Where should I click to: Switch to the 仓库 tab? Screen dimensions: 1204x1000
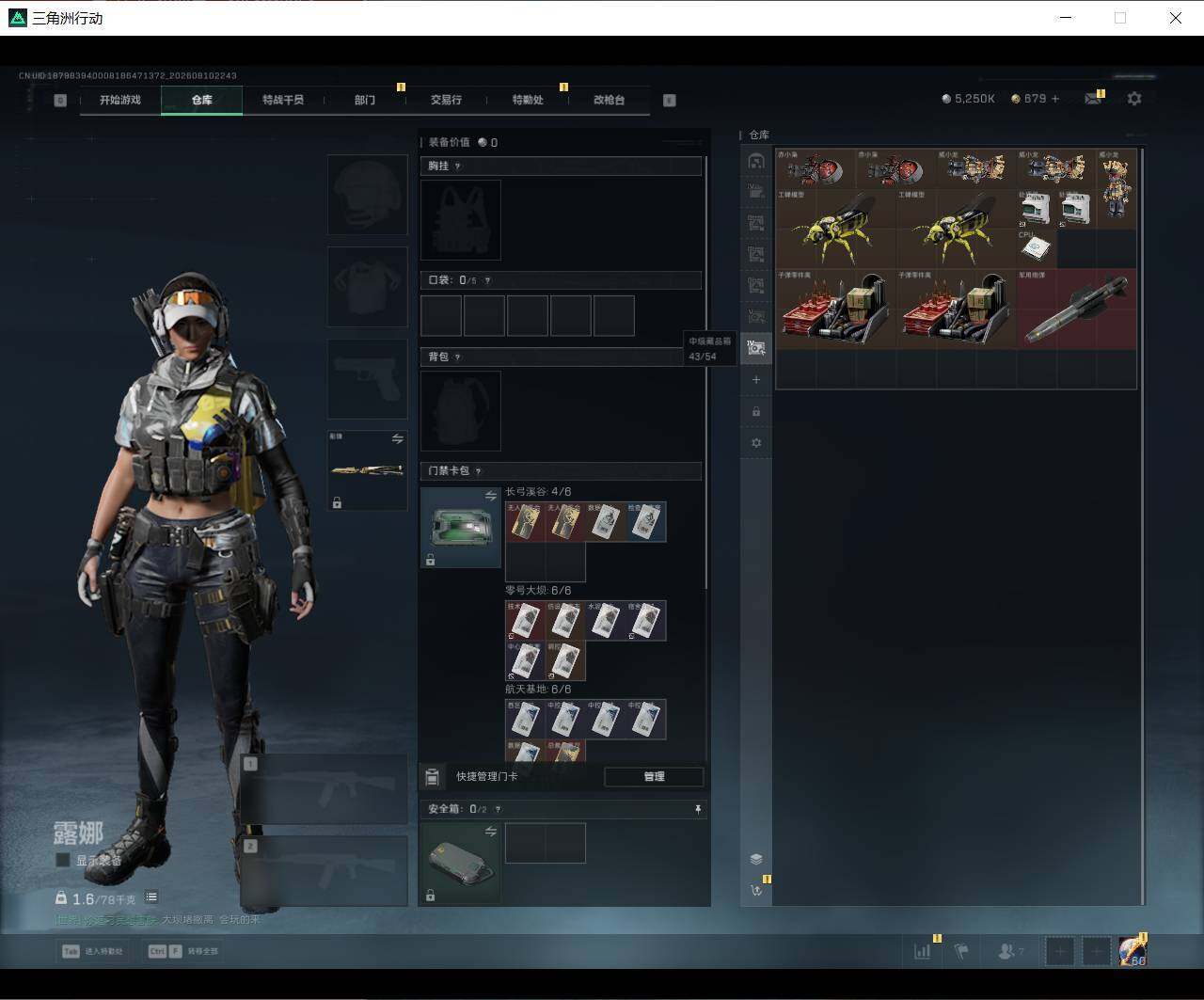point(202,100)
